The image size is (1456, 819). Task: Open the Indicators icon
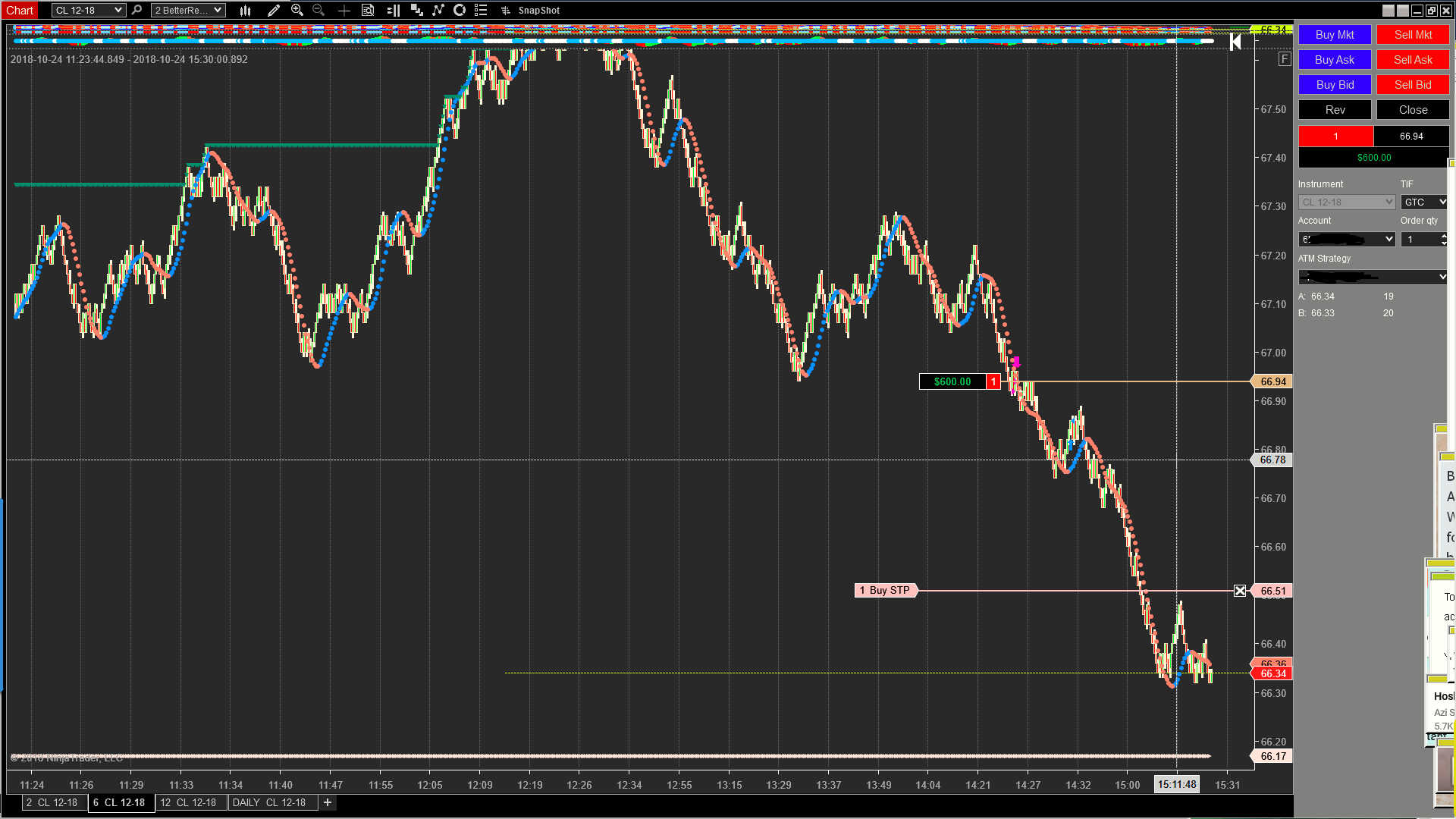438,11
